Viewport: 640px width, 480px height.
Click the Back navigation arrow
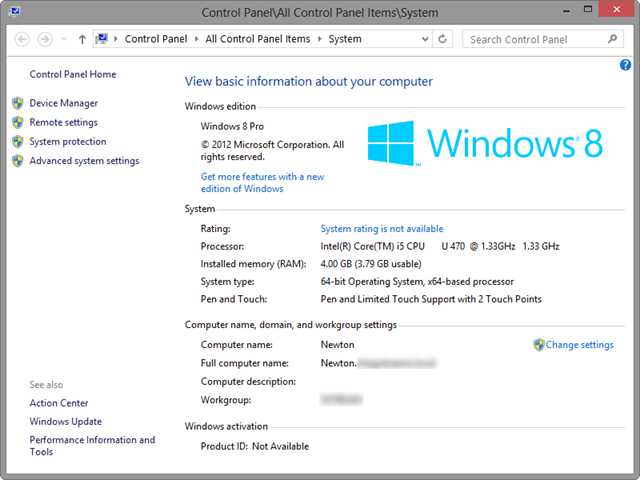point(21,39)
